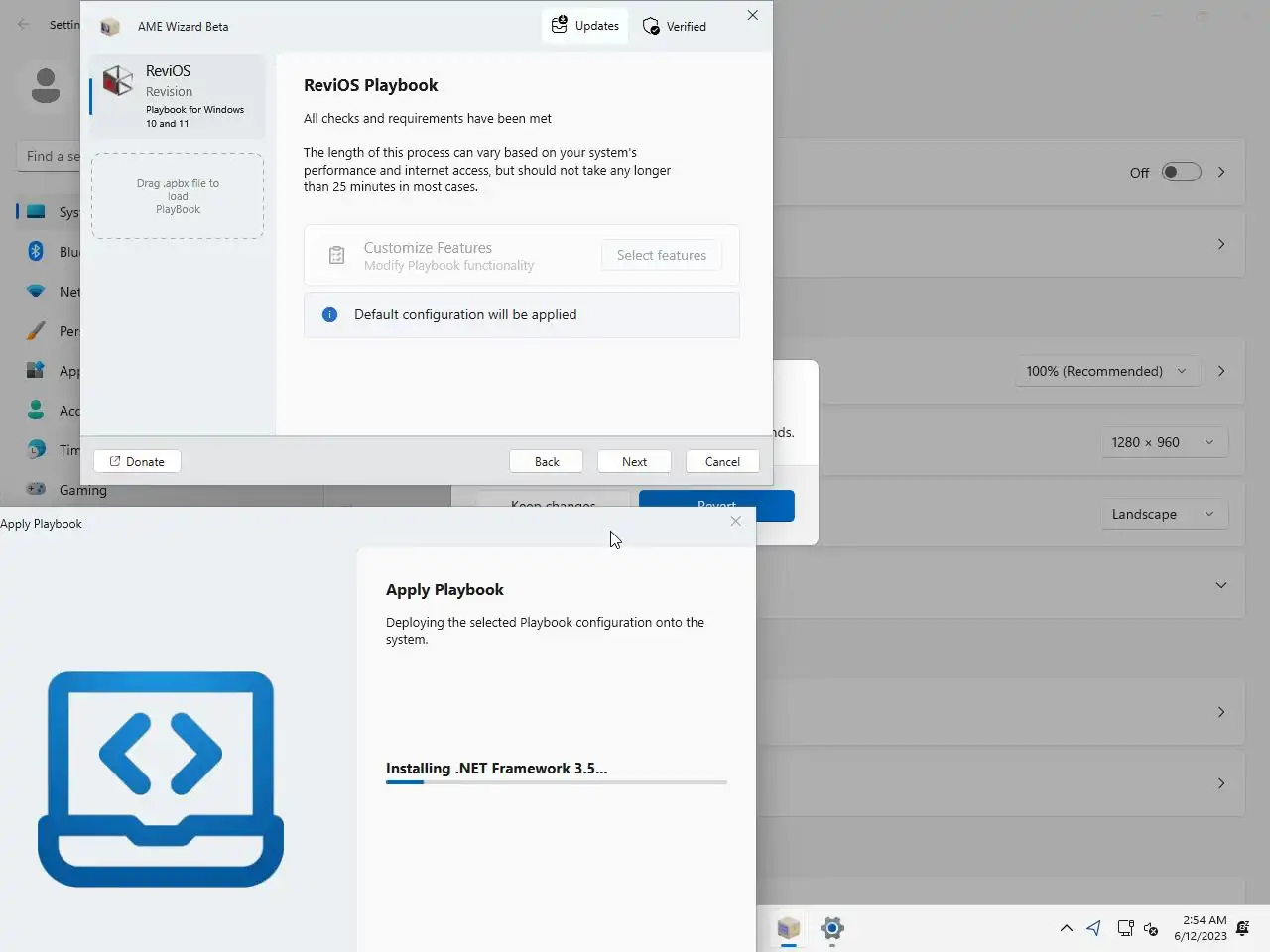Click the Find a setting search box

click(49, 156)
